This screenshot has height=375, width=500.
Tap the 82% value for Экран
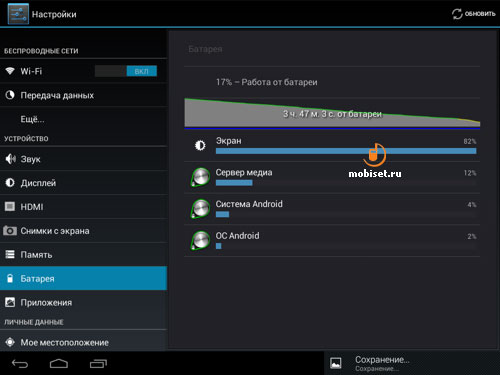tap(470, 141)
